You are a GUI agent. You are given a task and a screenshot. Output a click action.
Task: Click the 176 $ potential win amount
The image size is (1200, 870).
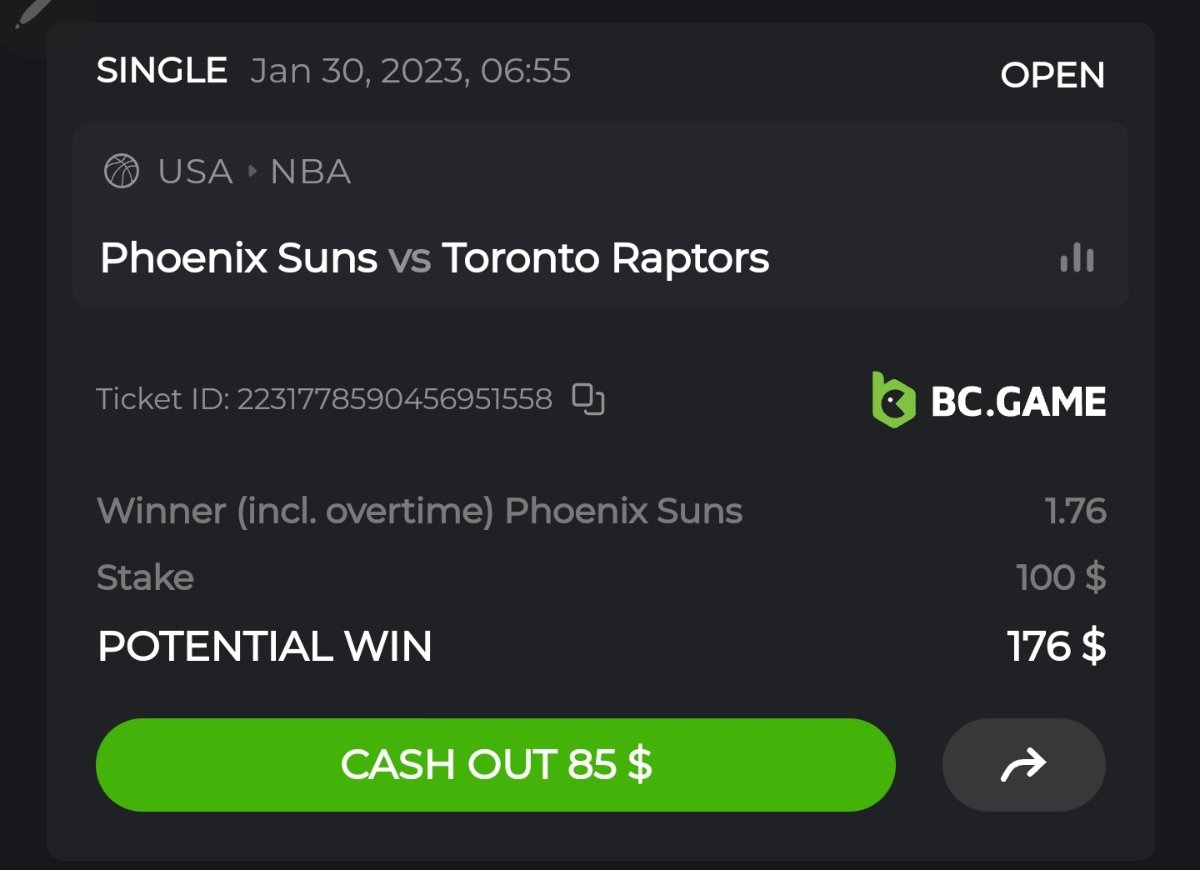pos(1056,646)
